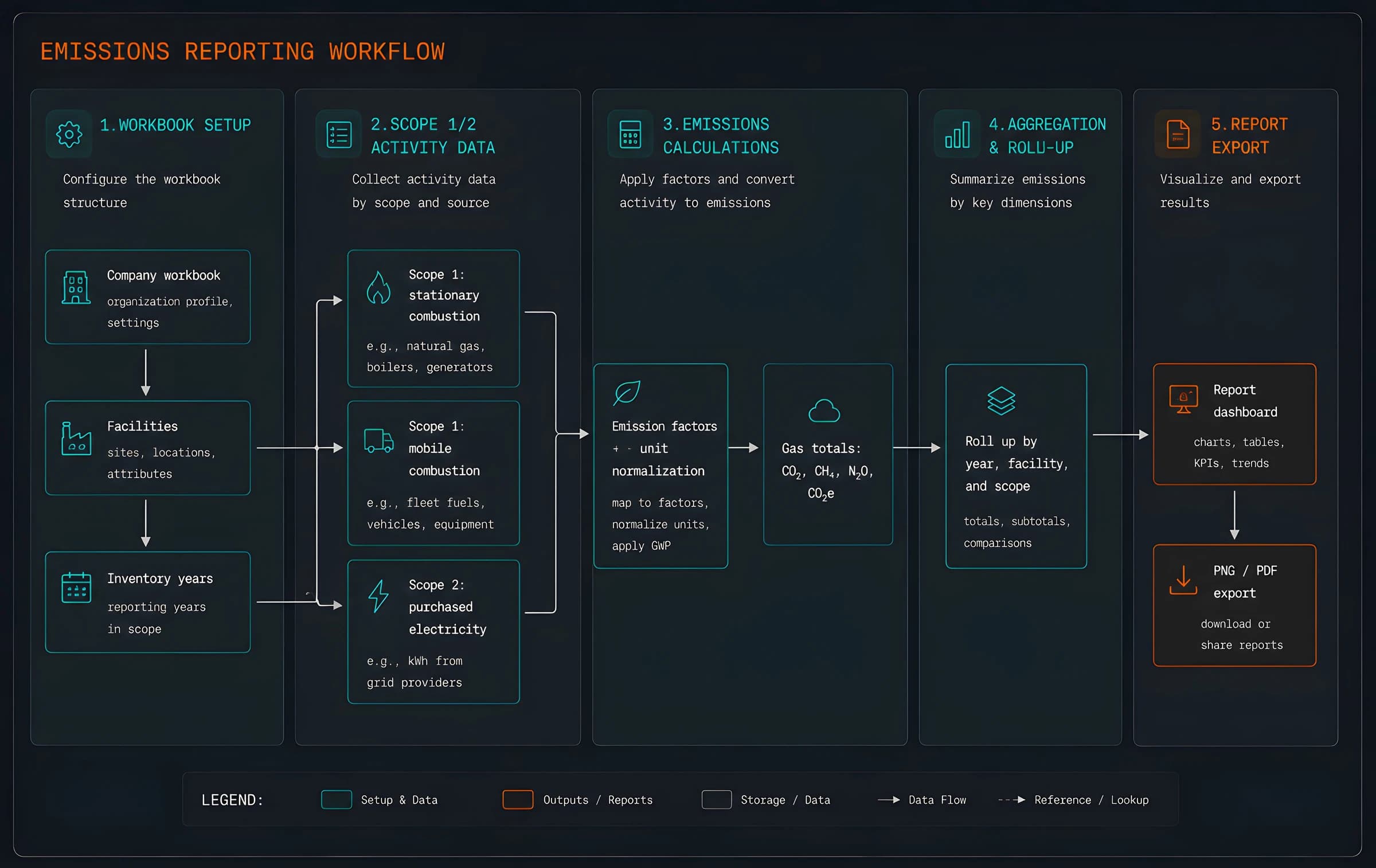1376x868 pixels.
Task: Click the EMISSIONS REPORTING WORKFLOW title
Action: tap(243, 52)
